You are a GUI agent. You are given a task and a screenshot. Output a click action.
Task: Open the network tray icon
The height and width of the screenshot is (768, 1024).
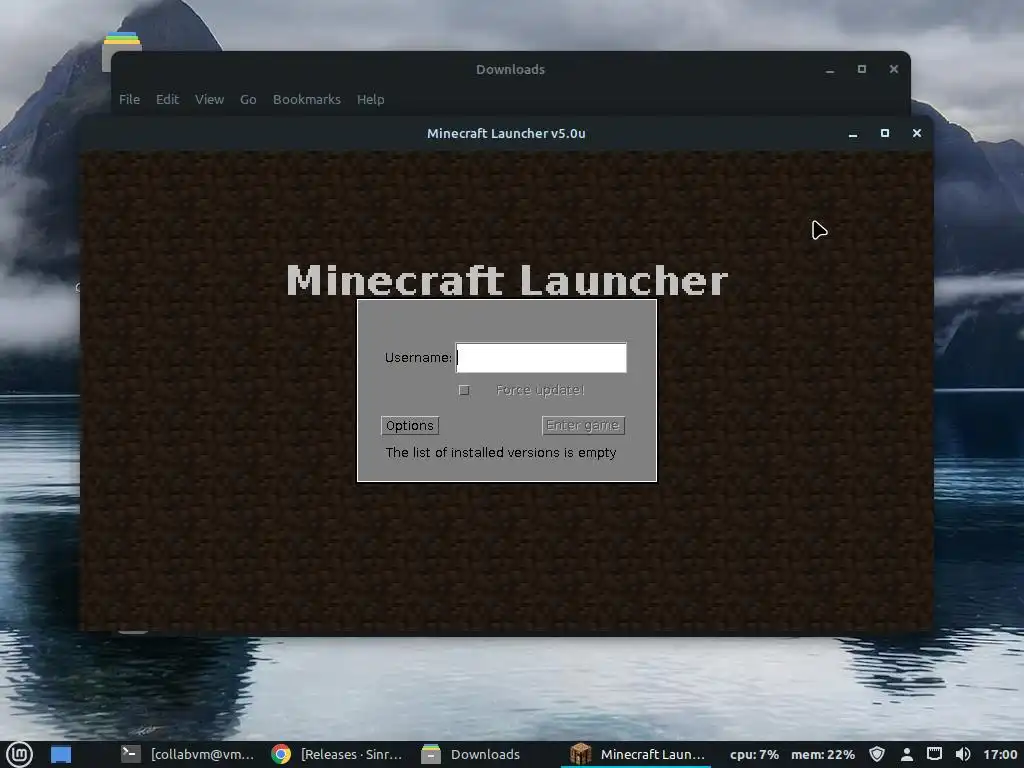click(x=935, y=754)
